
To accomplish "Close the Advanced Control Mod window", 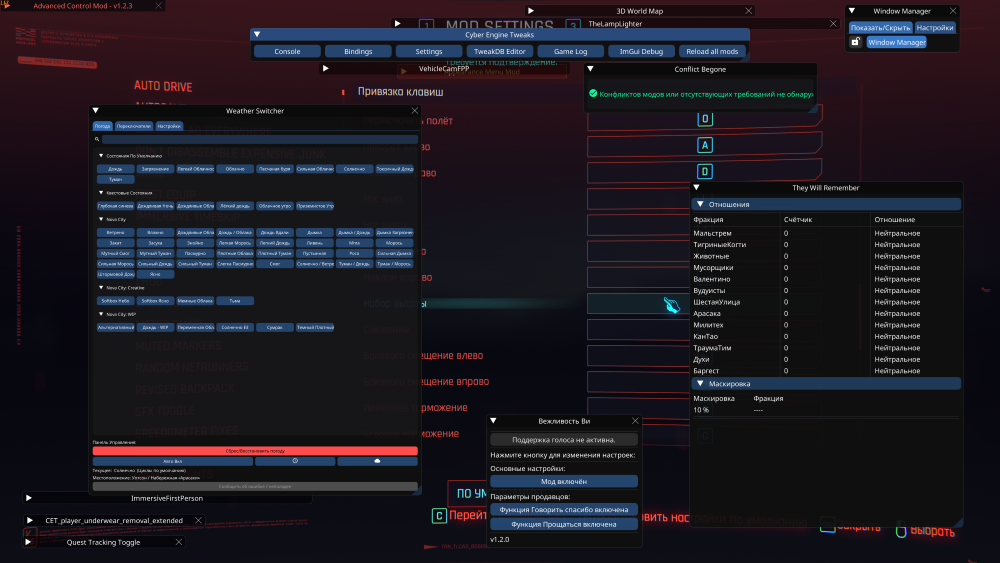I will click(x=158, y=6).
